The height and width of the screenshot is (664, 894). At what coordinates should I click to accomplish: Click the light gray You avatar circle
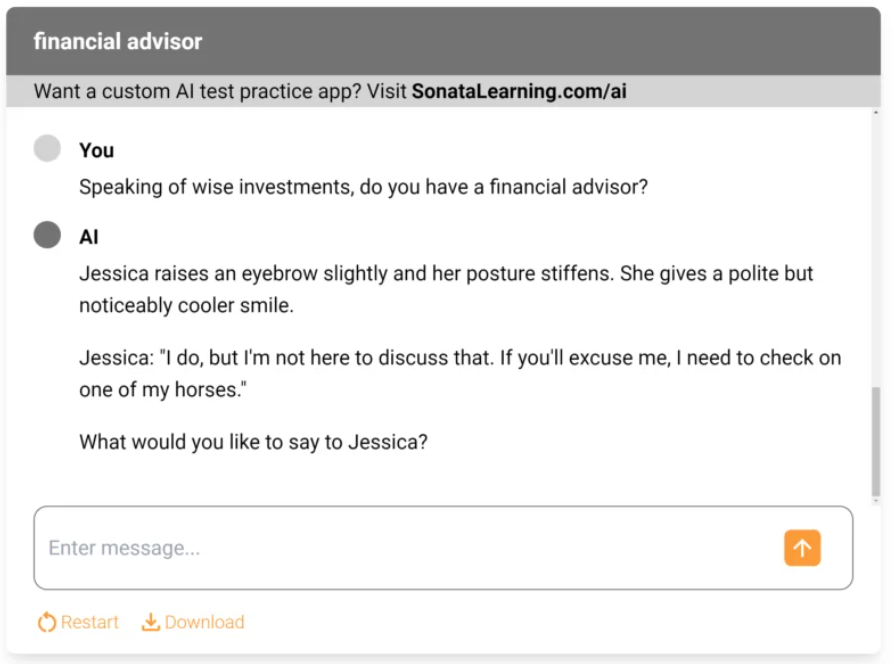(x=47, y=148)
